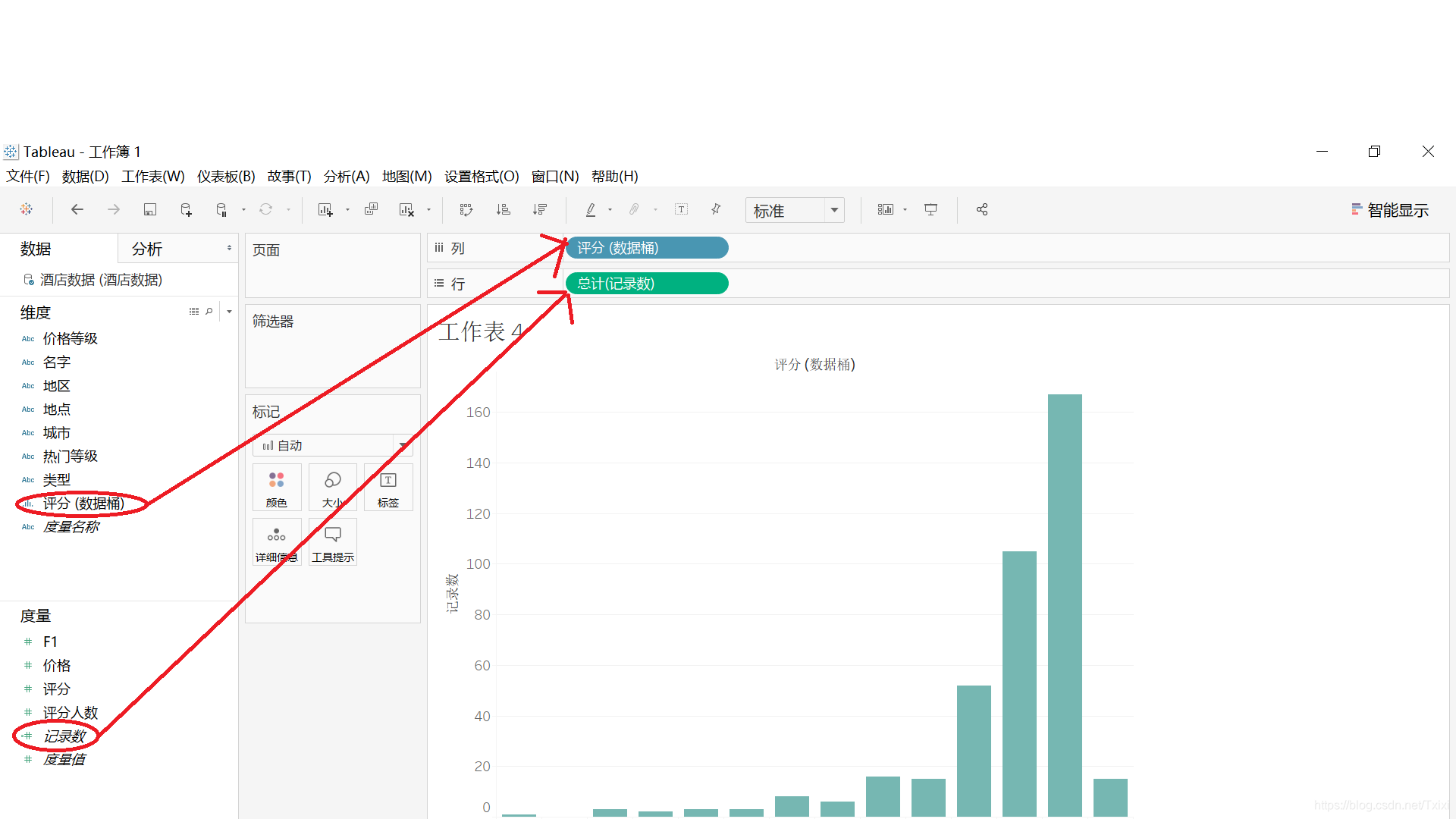Select the 评分人数 measure
Image resolution: width=1456 pixels, height=819 pixels.
[x=71, y=712]
